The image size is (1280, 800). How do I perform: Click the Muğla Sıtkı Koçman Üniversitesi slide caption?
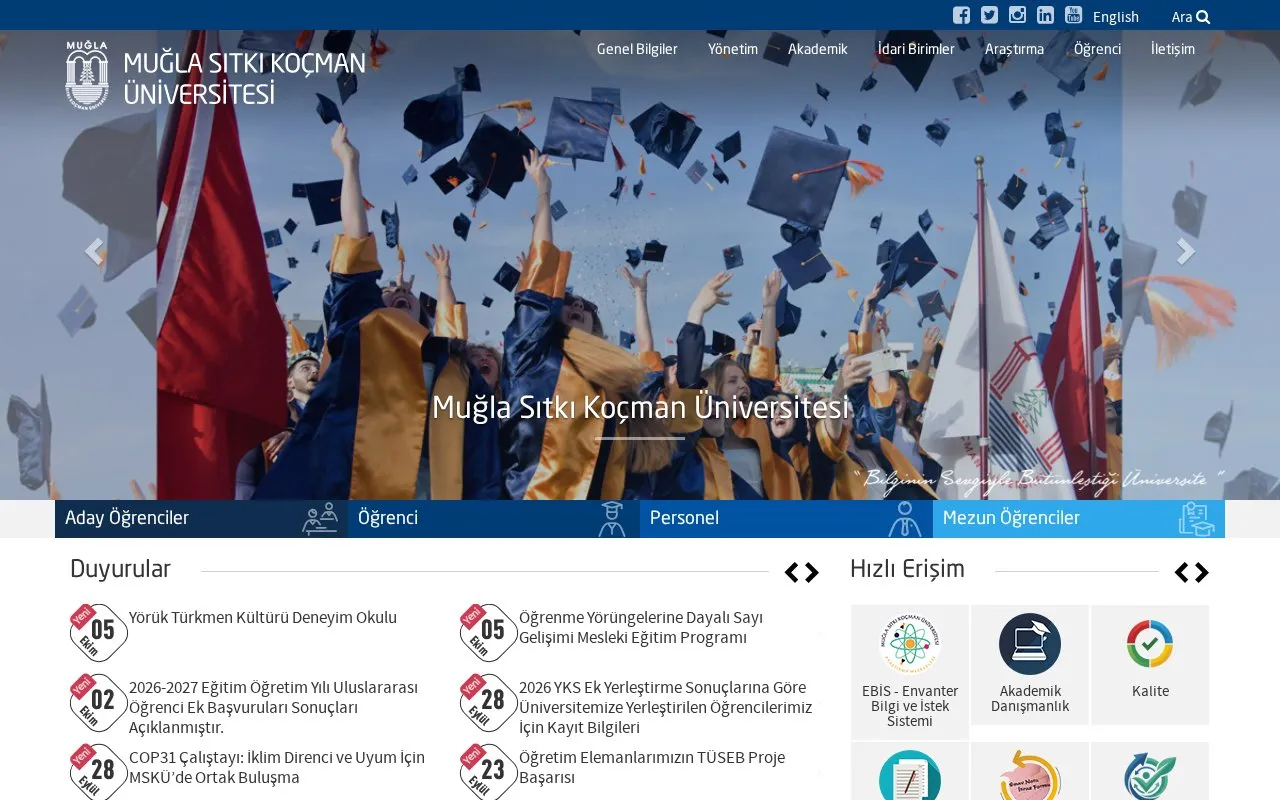(640, 408)
